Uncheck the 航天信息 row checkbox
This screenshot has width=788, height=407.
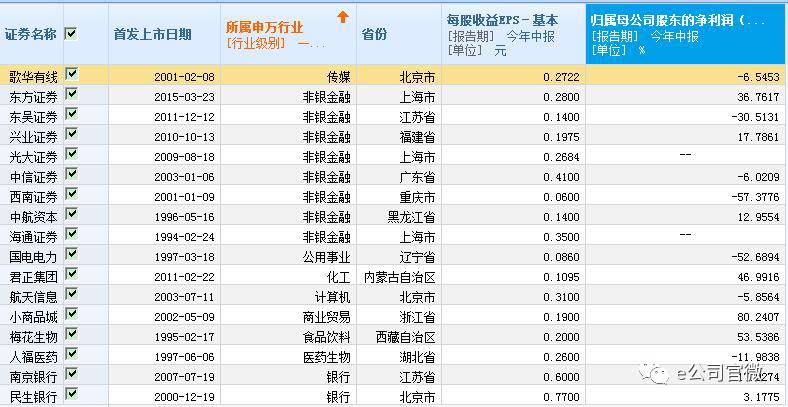tap(71, 294)
